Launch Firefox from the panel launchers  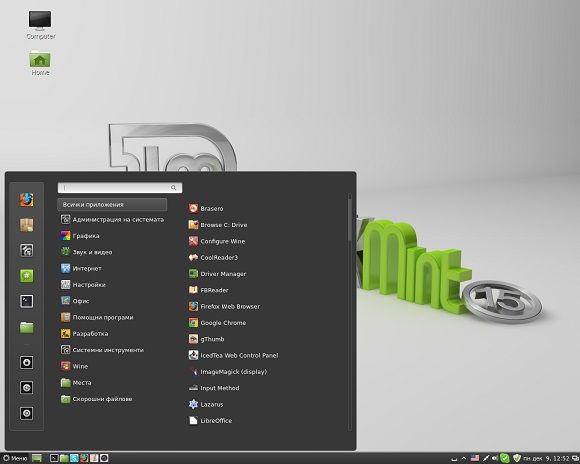pos(84,458)
